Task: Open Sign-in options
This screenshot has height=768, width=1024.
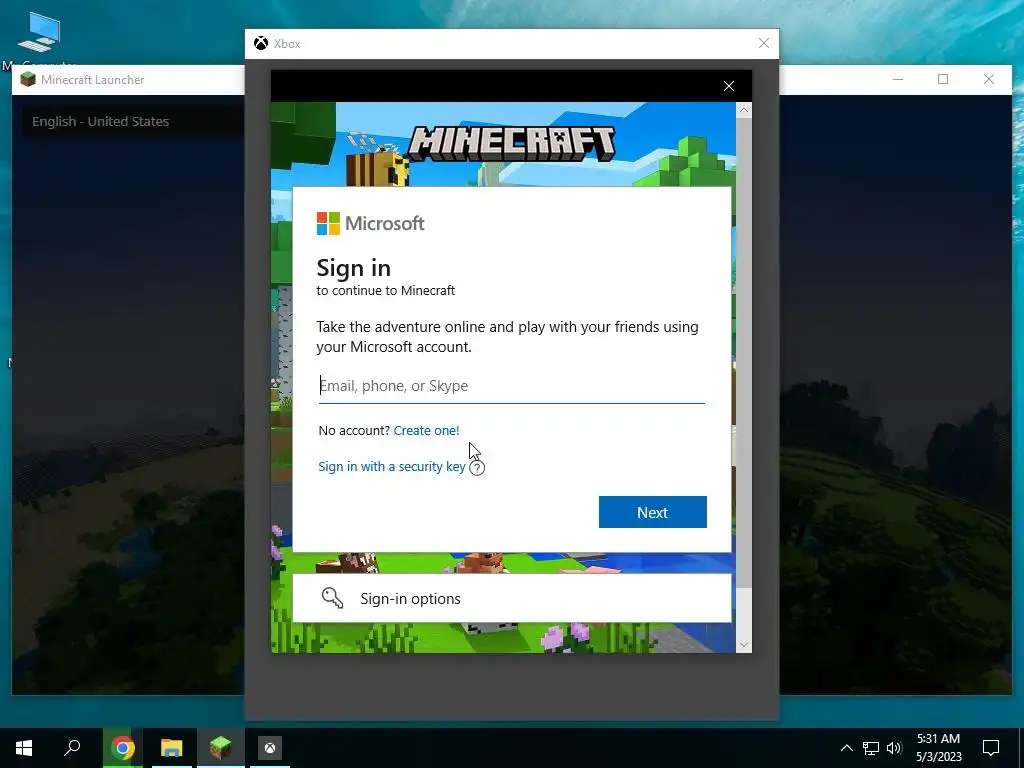Action: (512, 598)
